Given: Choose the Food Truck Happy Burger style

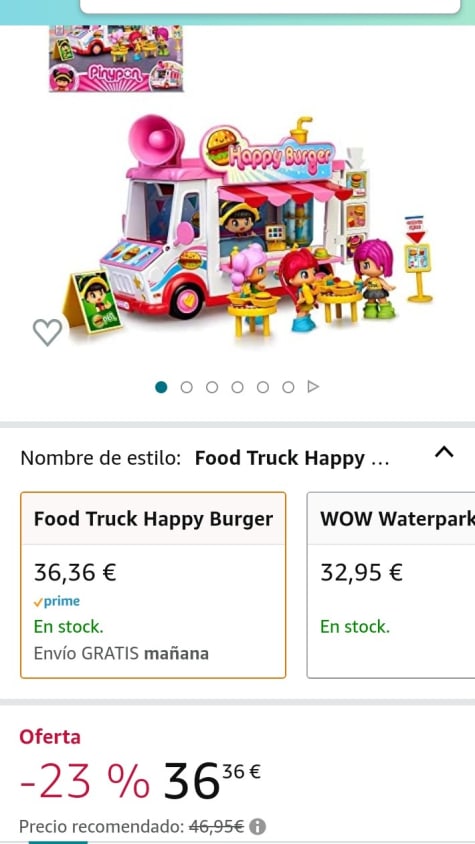Looking at the screenshot, I should 153,585.
